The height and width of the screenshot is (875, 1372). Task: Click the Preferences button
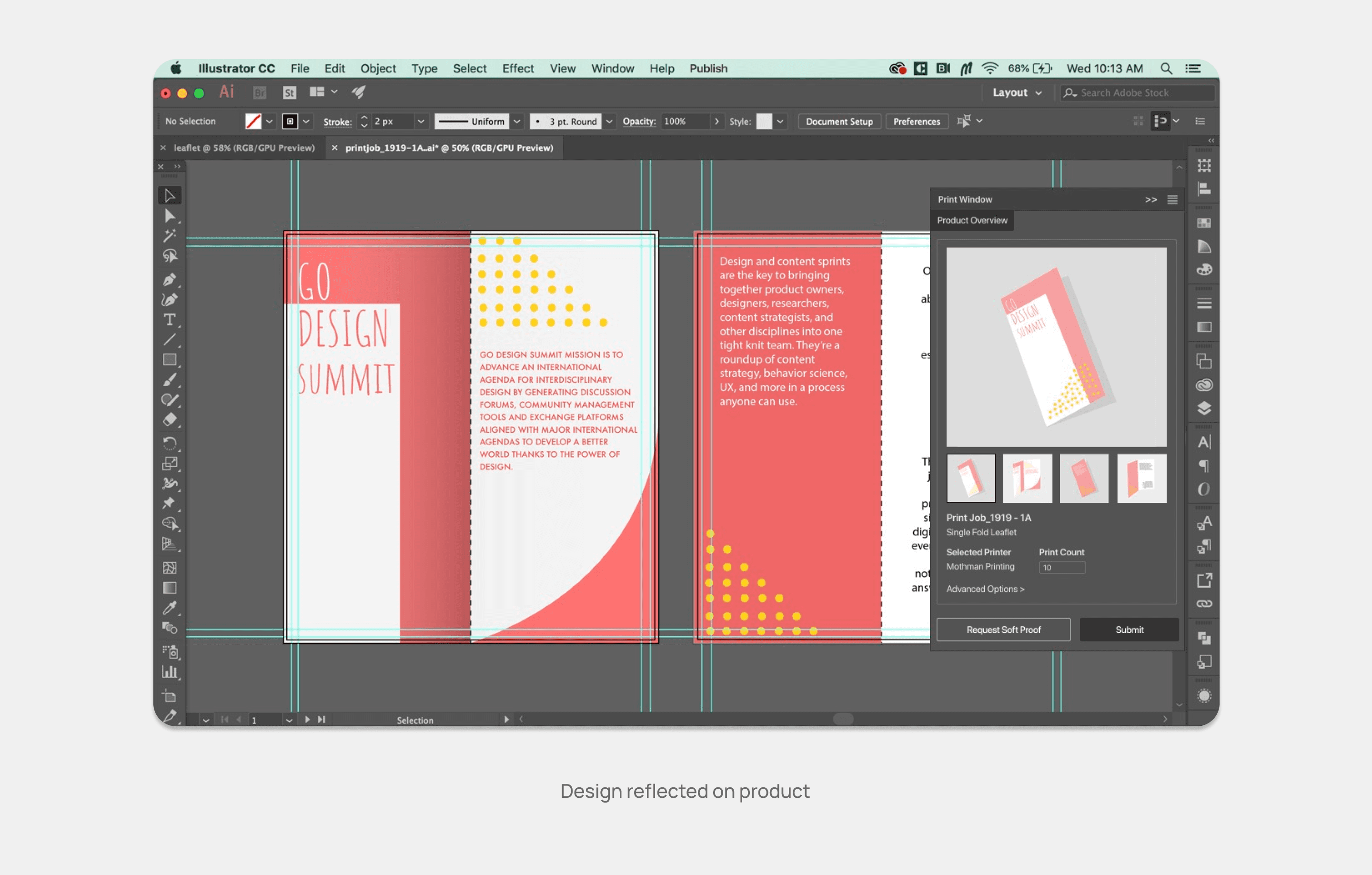click(916, 122)
